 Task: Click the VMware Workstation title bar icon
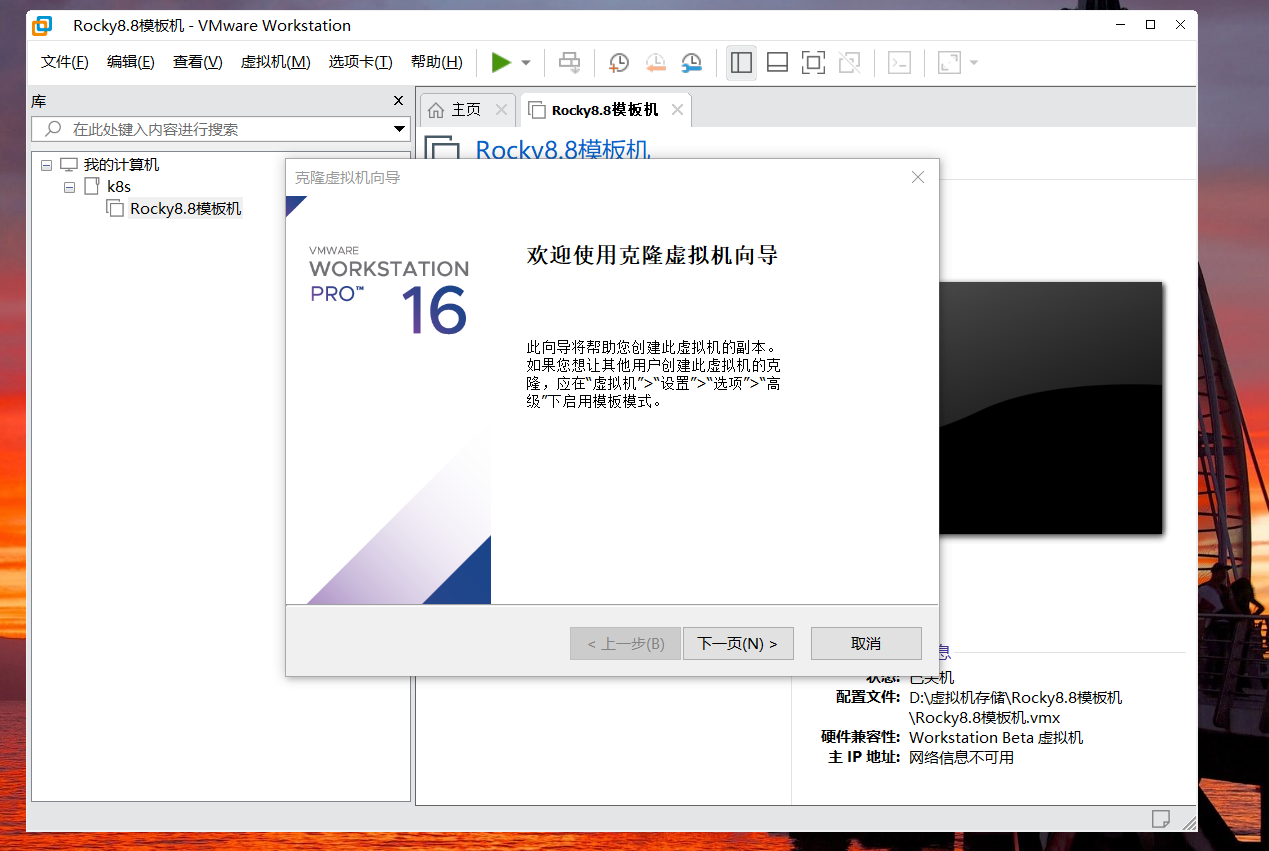pos(42,25)
